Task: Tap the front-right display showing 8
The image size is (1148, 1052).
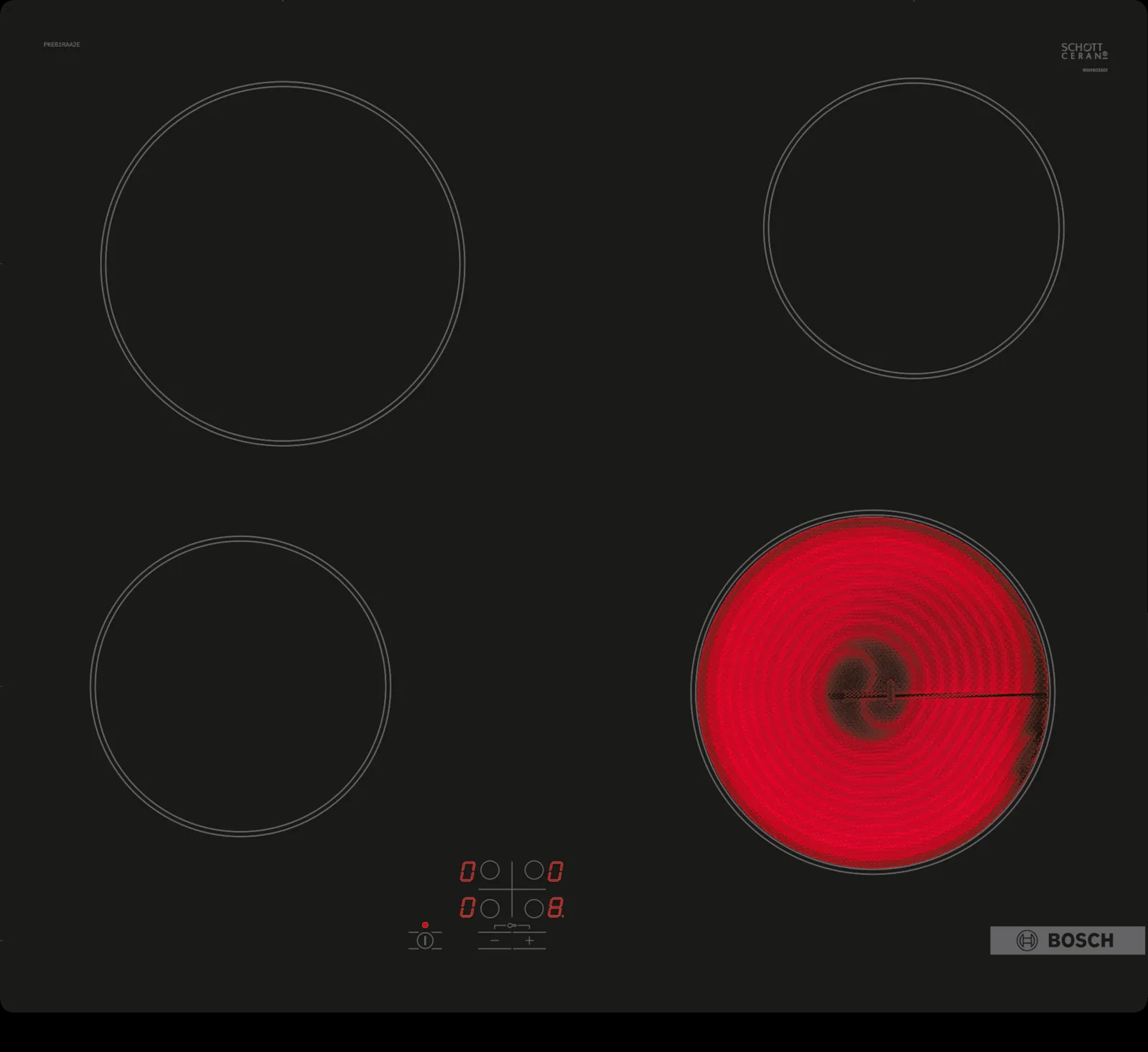Action: (556, 908)
